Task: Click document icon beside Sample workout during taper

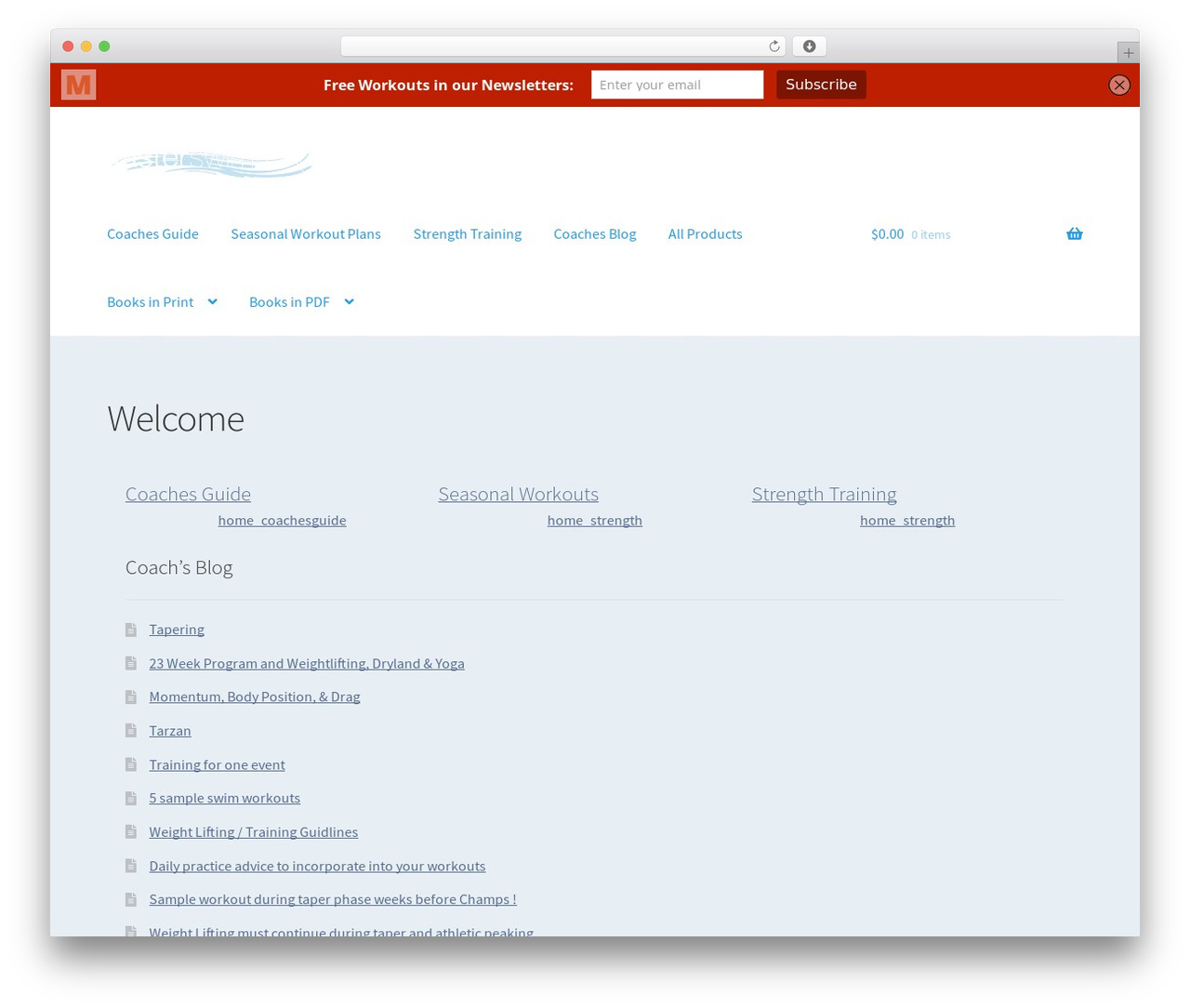Action: [131, 899]
